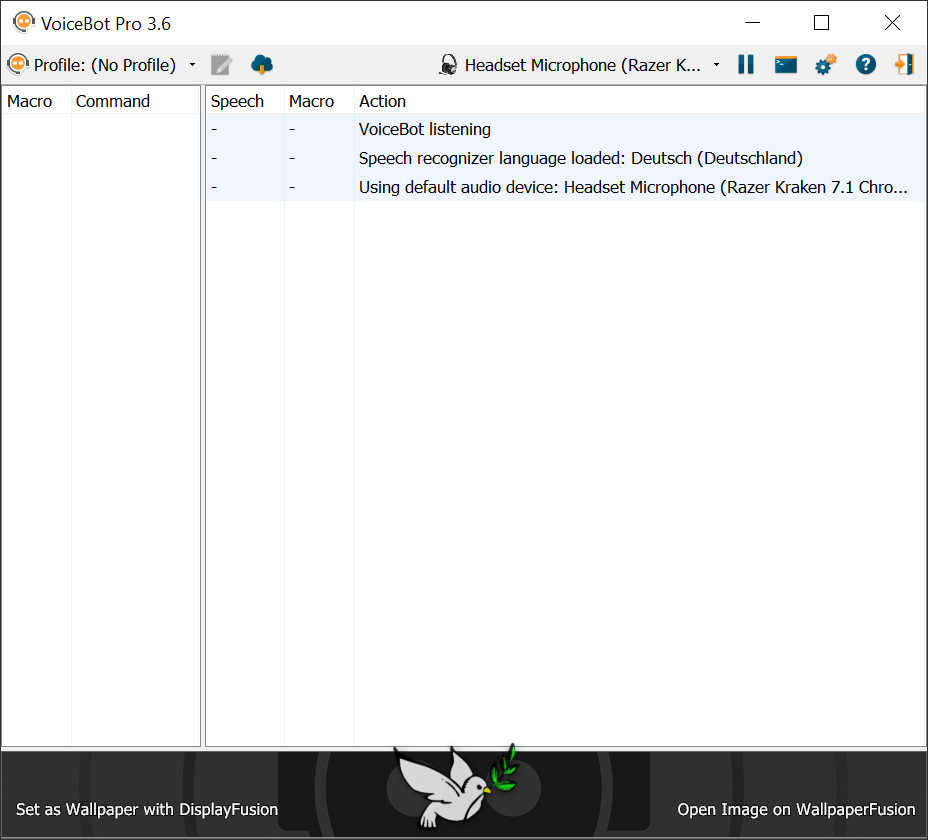Select the 'Using default audio device' log entry
928x840 pixels.
[566, 187]
